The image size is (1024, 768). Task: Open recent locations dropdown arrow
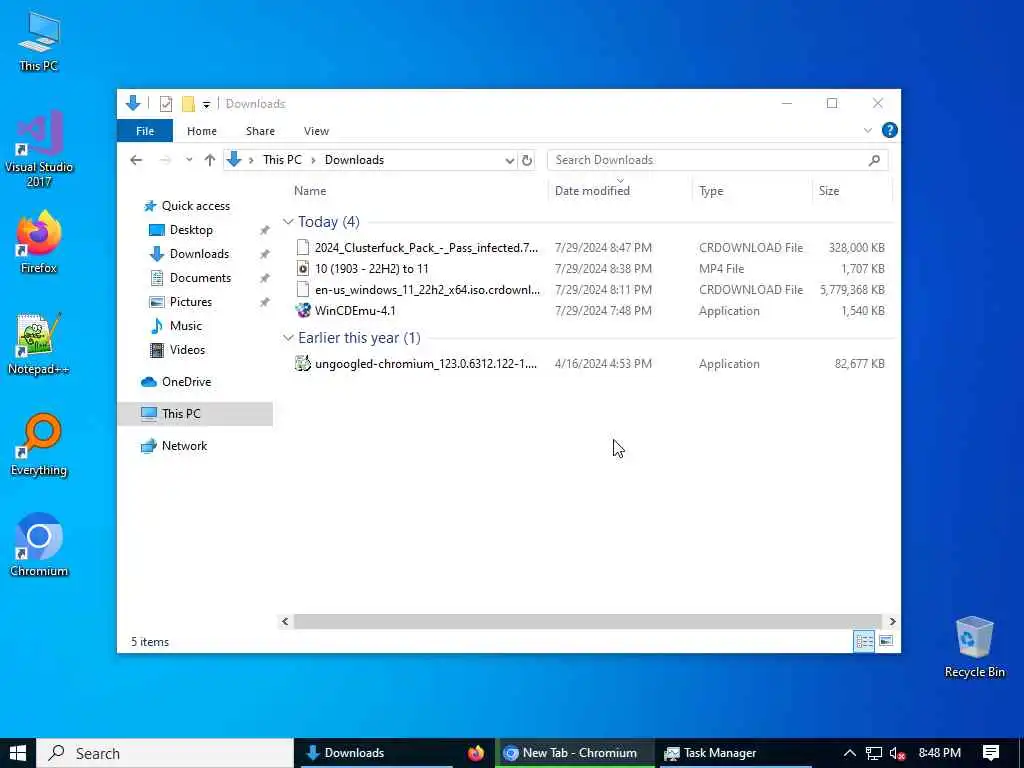click(189, 160)
